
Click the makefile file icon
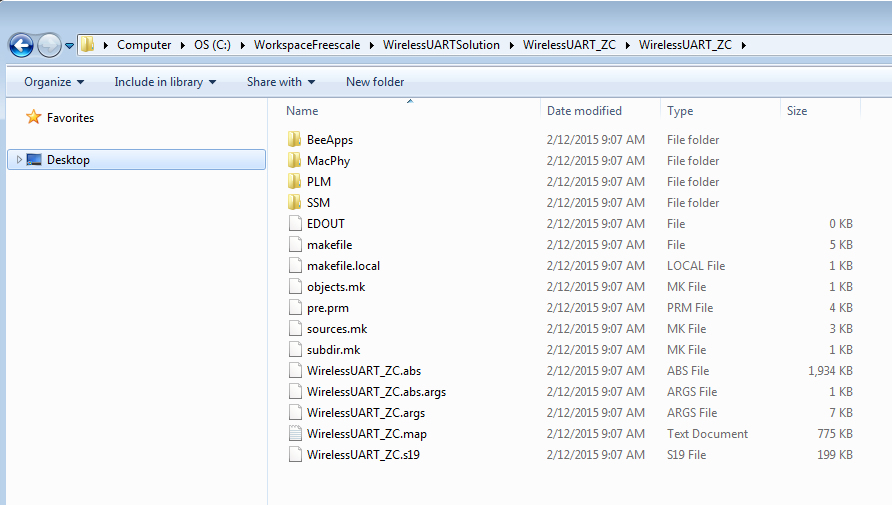pyautogui.click(x=295, y=245)
